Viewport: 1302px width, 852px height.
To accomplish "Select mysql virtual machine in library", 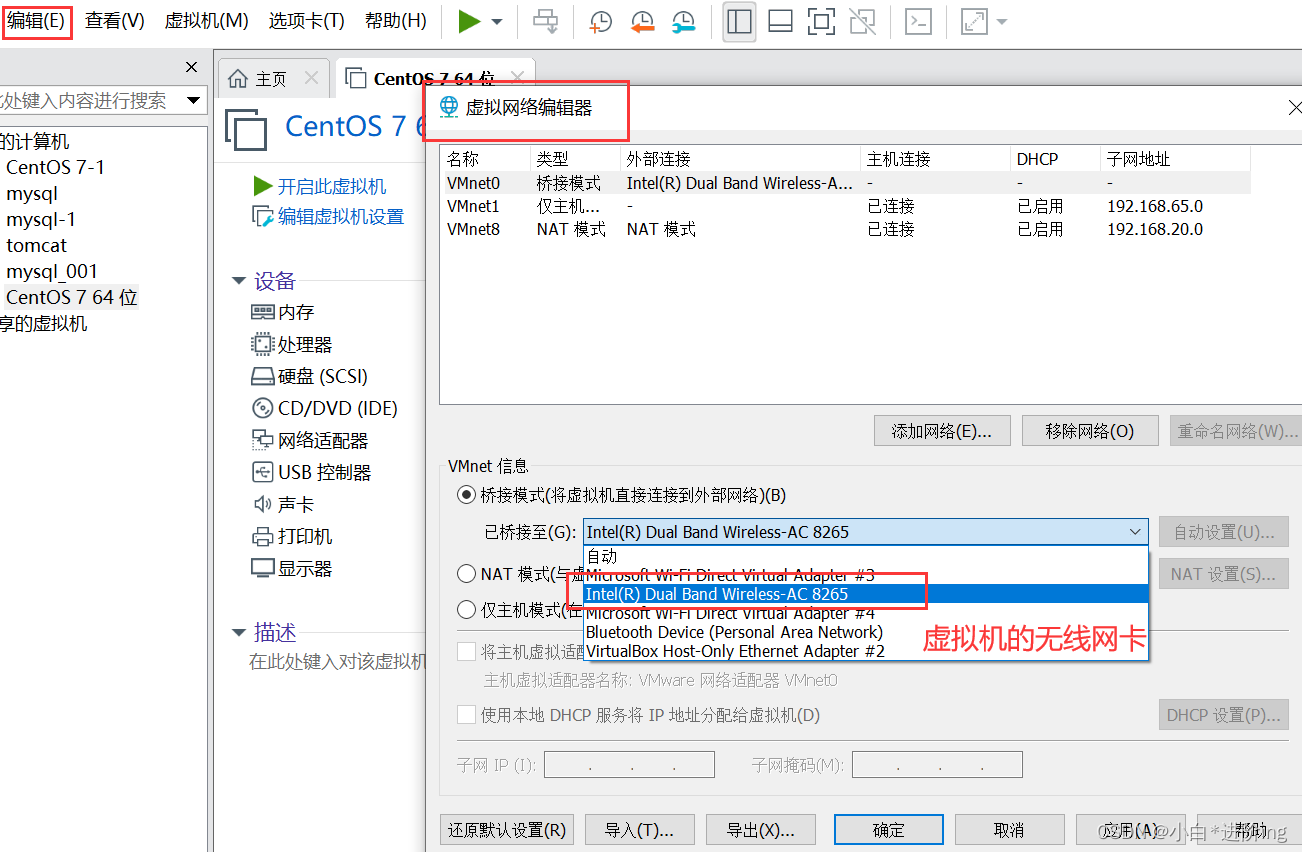I will click(x=32, y=193).
